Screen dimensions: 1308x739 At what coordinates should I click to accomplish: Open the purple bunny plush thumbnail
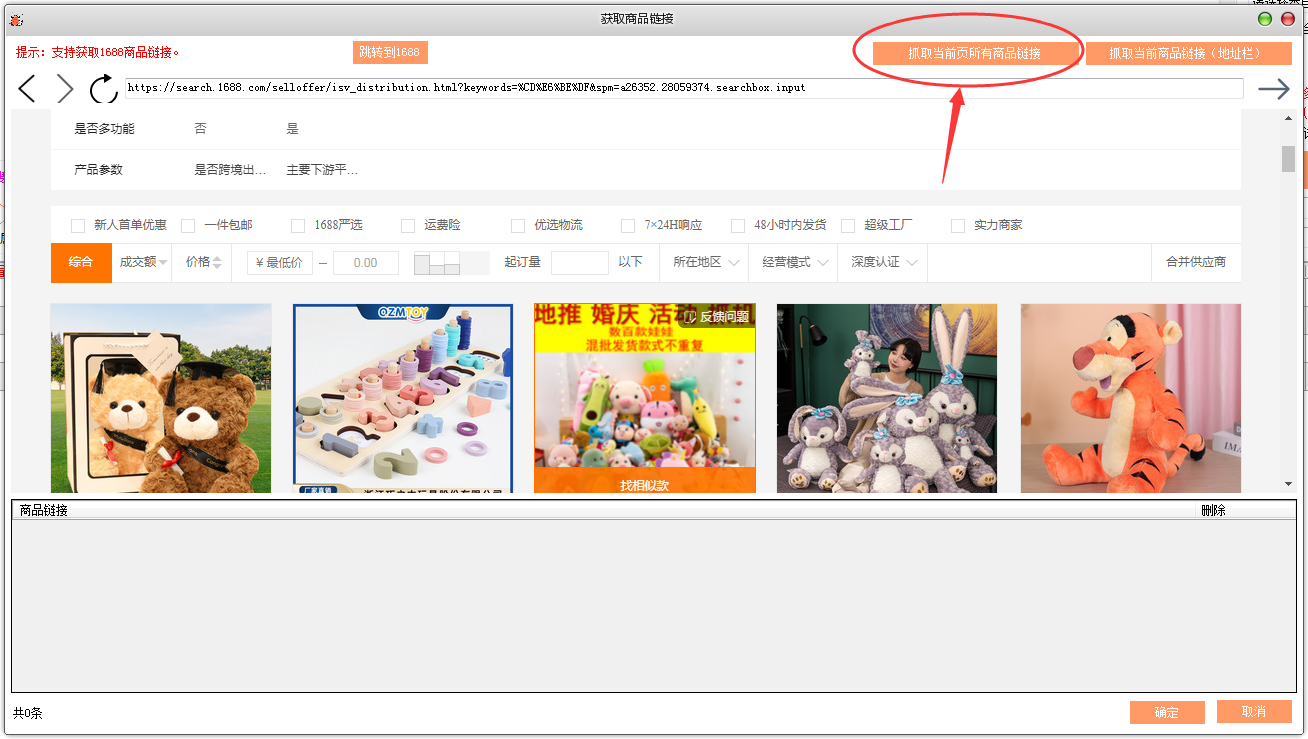887,398
